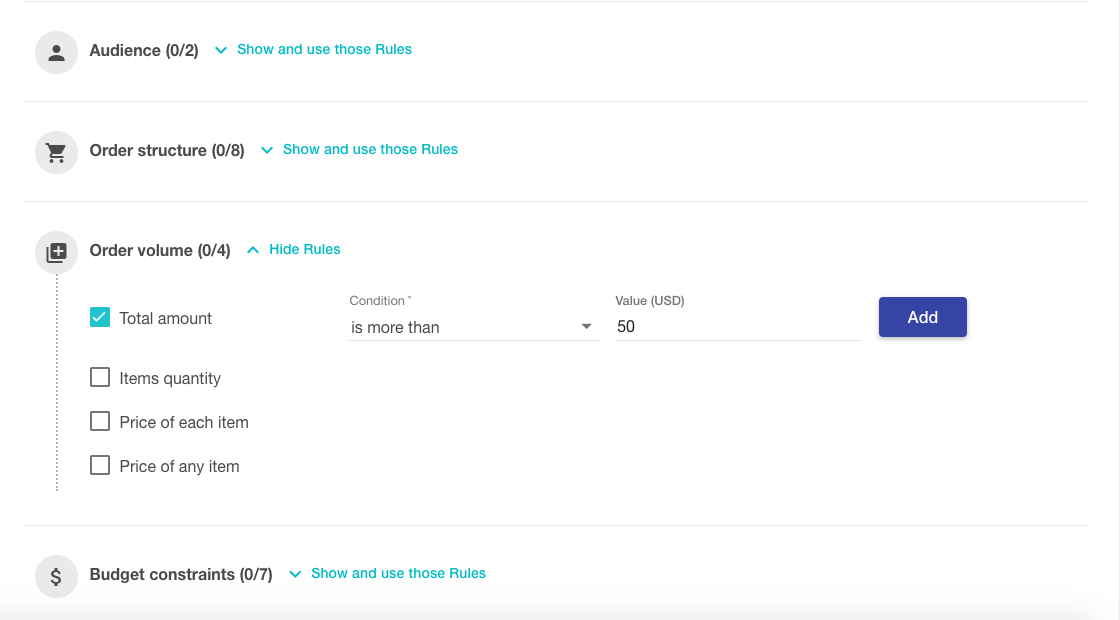Expand Audience rules via chevron arrow
The width and height of the screenshot is (1120, 620).
point(221,50)
